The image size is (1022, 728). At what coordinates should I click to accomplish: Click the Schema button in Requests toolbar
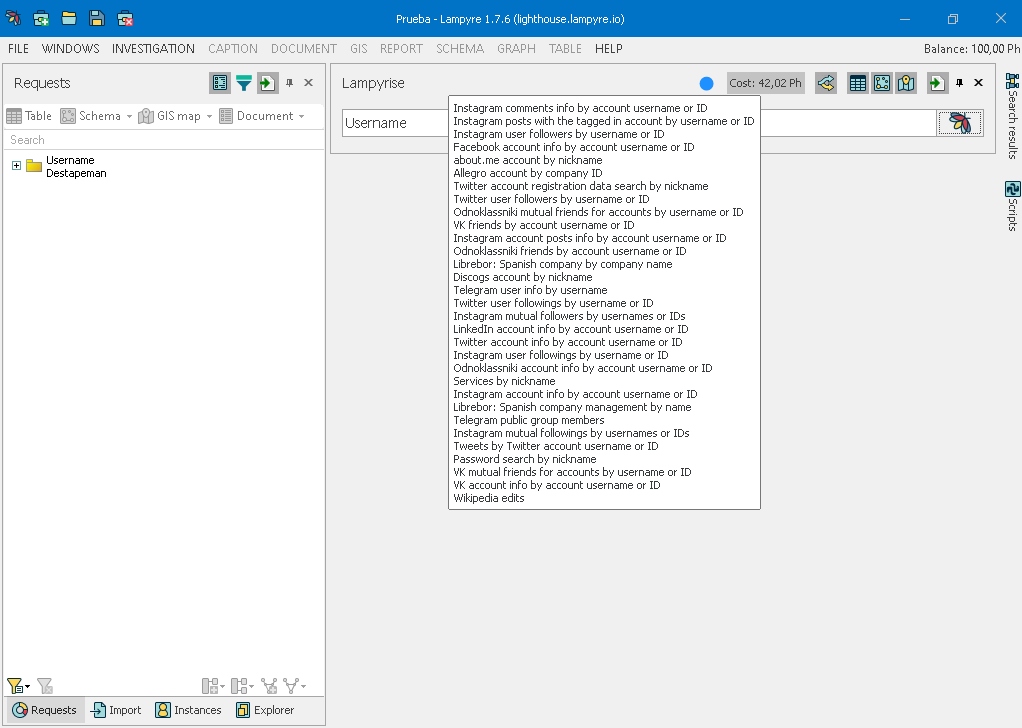pos(91,116)
